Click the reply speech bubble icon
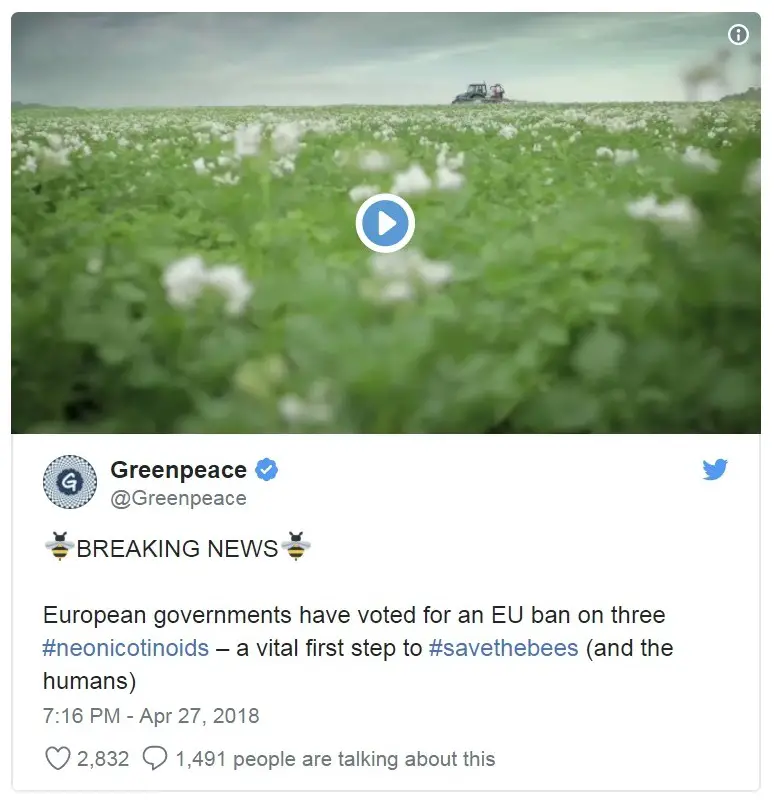Image resolution: width=774 pixels, height=805 pixels. (x=155, y=758)
